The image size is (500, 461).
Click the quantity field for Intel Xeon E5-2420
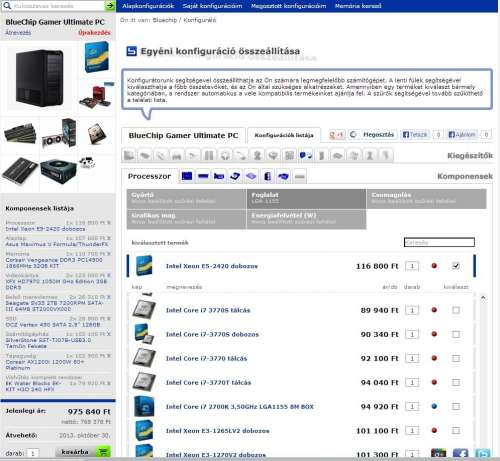412,266
